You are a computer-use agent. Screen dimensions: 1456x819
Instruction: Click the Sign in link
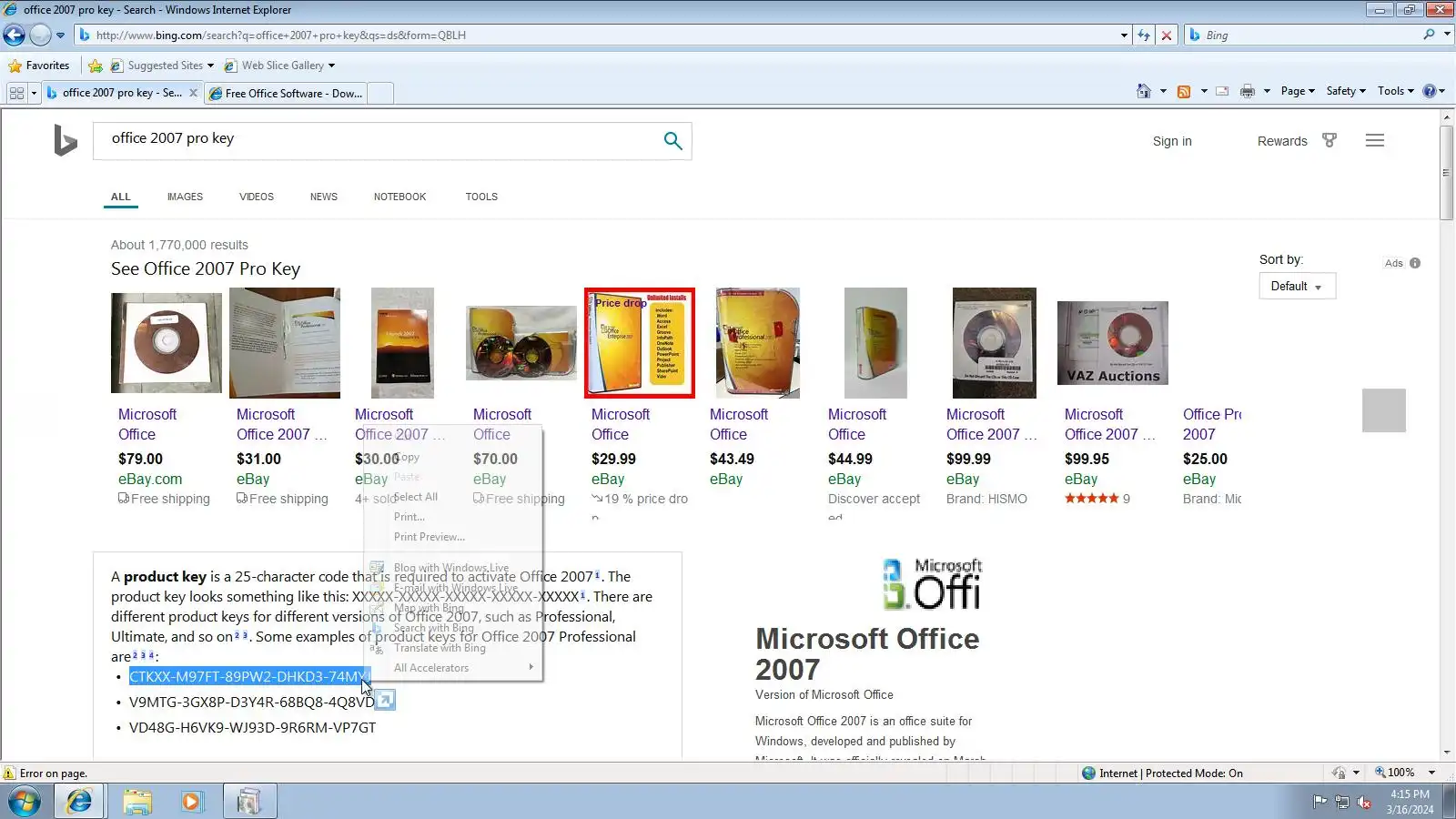[1172, 141]
